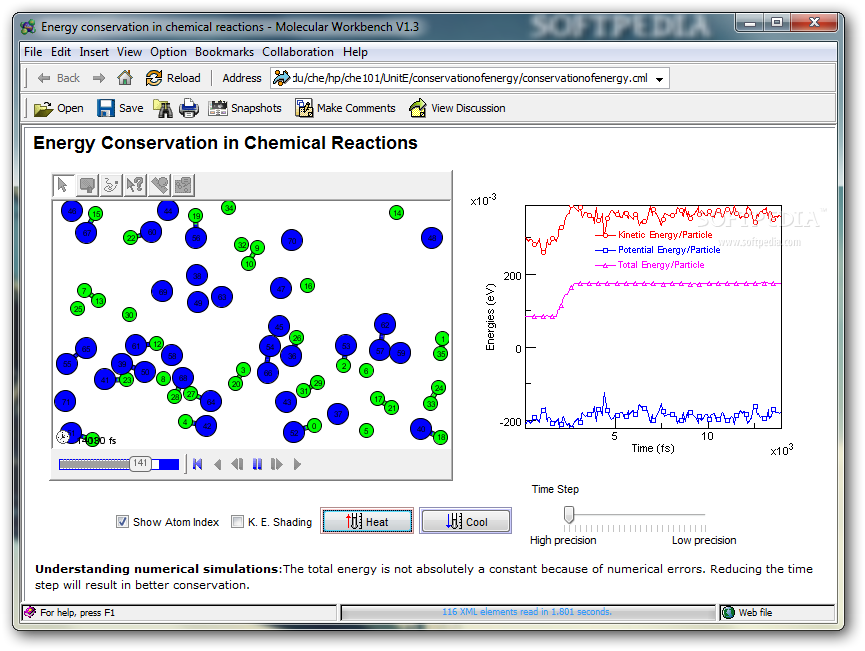
Task: Click the XML elements loading progress bar
Action: [x=527, y=612]
